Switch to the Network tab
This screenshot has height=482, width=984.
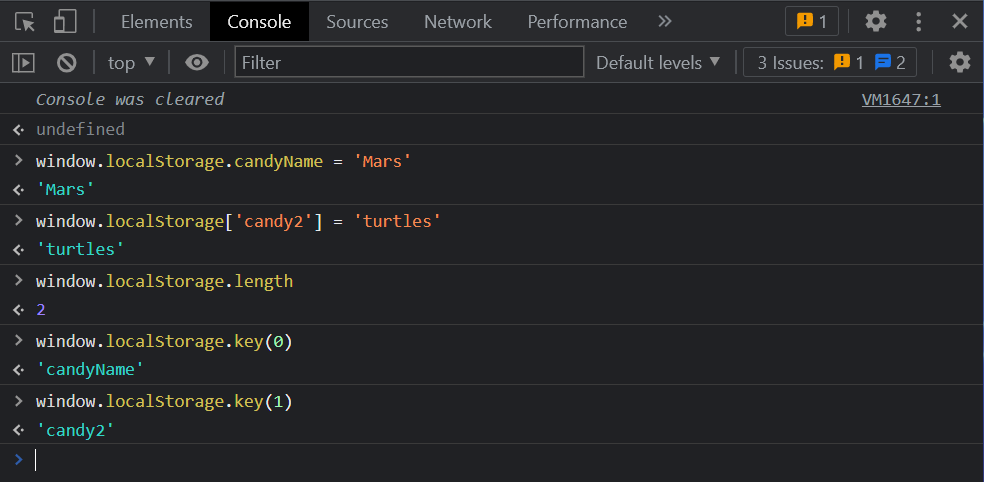tap(457, 21)
